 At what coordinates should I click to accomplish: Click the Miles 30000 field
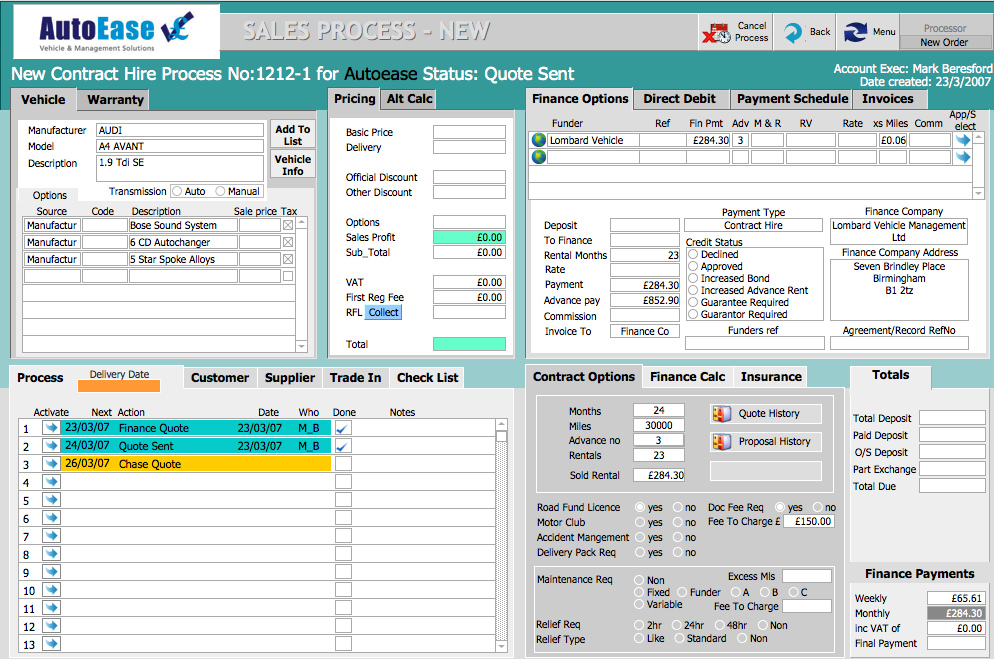pos(659,425)
